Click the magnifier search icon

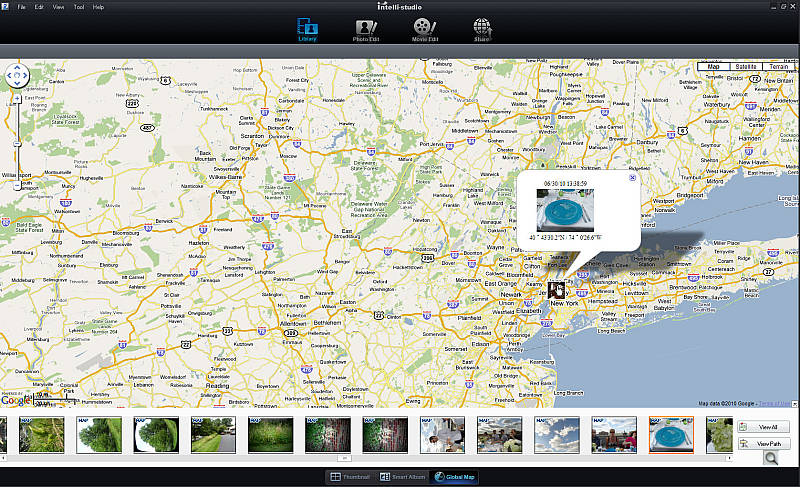pos(771,458)
